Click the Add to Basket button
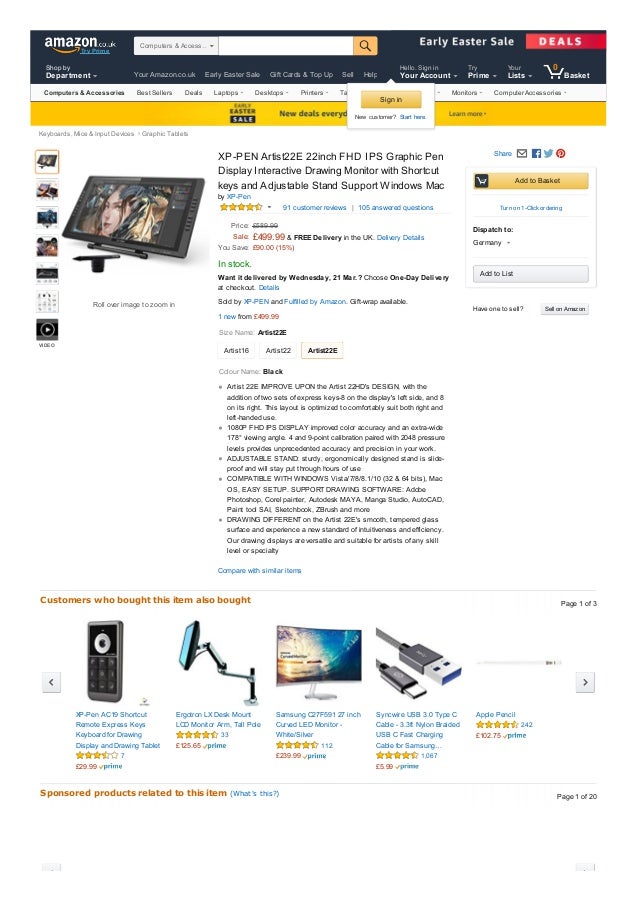This screenshot has height=902, width=638. (530, 181)
